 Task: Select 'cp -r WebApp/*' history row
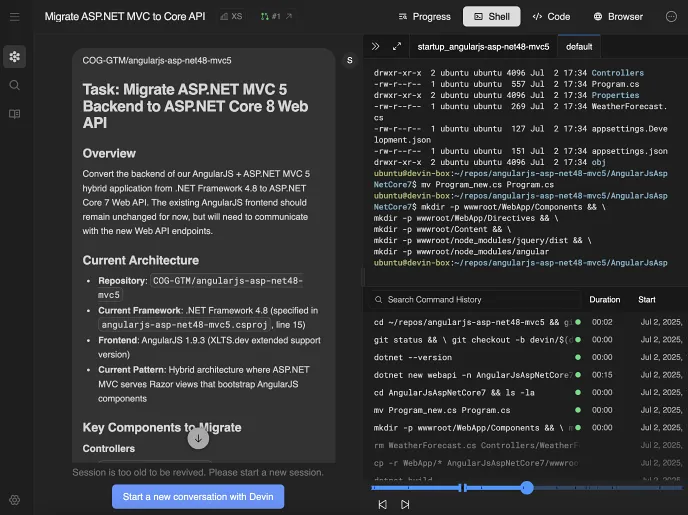tap(526, 463)
